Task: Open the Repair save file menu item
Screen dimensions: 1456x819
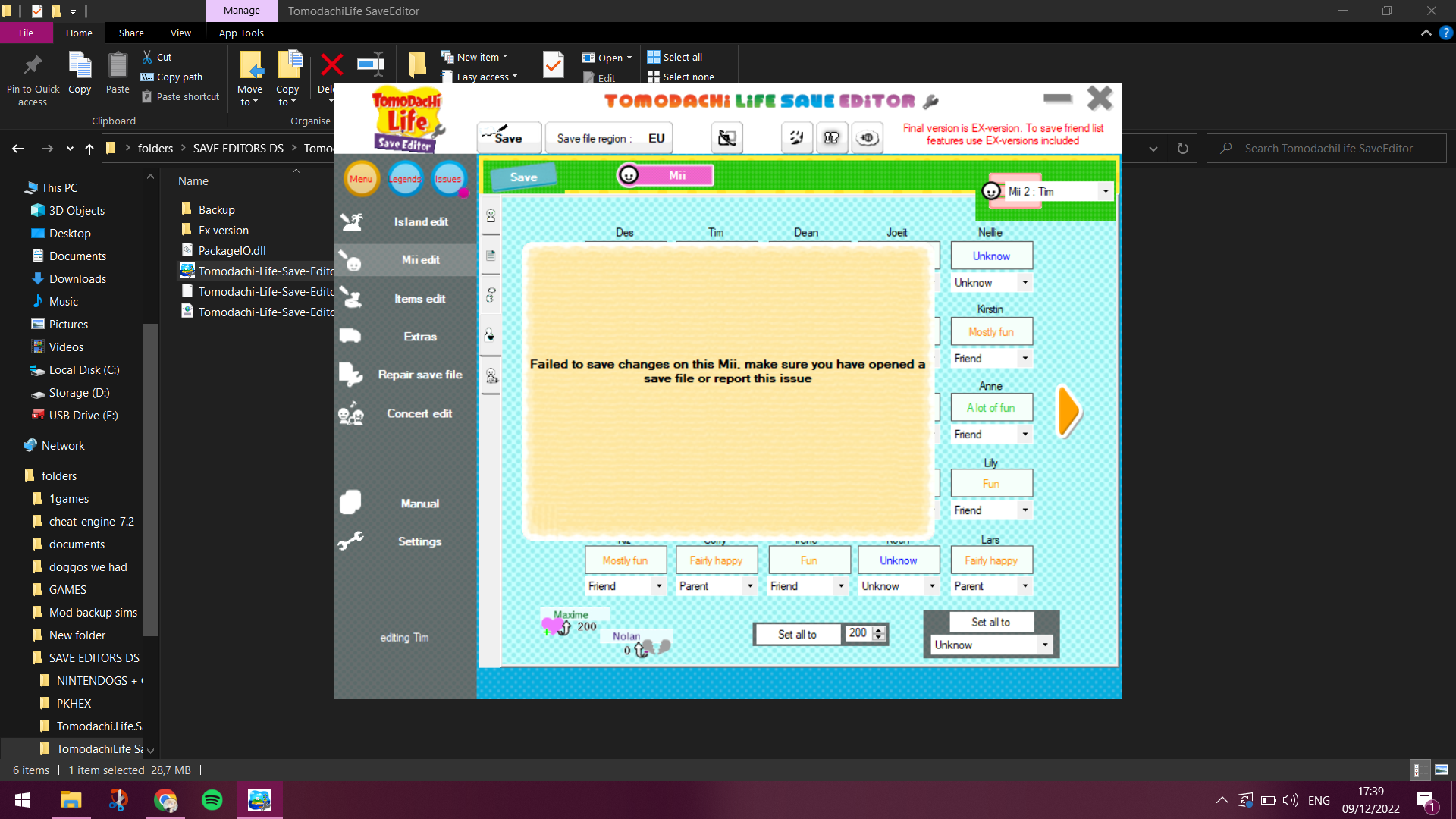Action: pos(406,375)
